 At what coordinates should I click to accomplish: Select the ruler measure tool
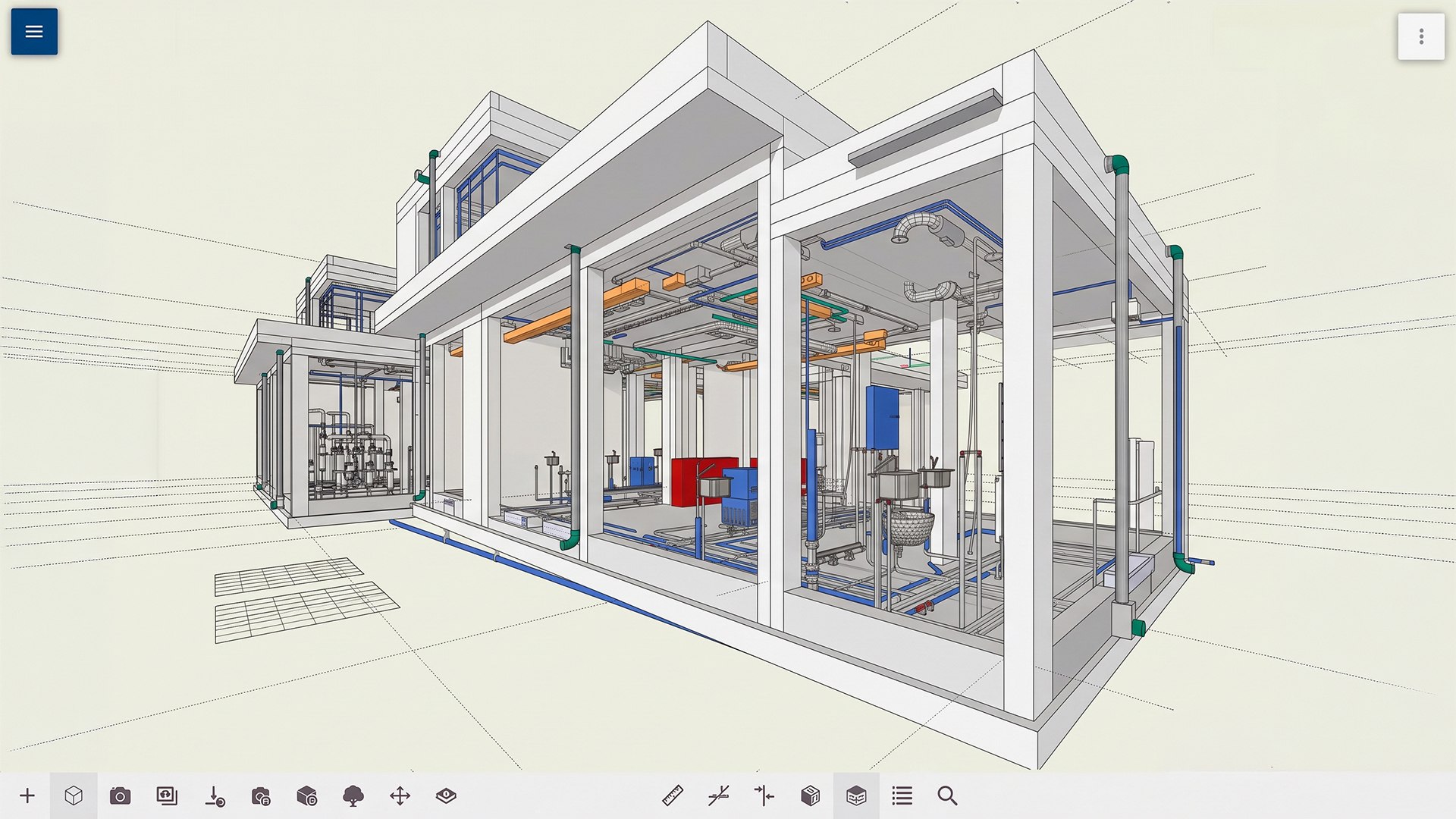point(673,795)
